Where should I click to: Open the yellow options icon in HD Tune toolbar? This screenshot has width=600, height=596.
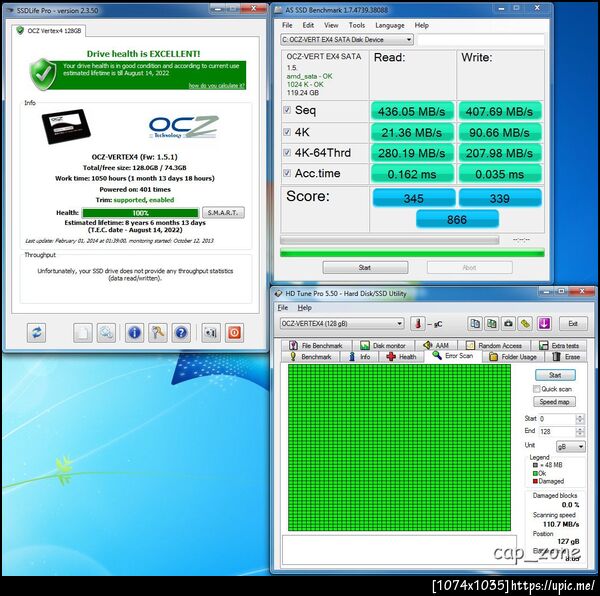point(525,324)
